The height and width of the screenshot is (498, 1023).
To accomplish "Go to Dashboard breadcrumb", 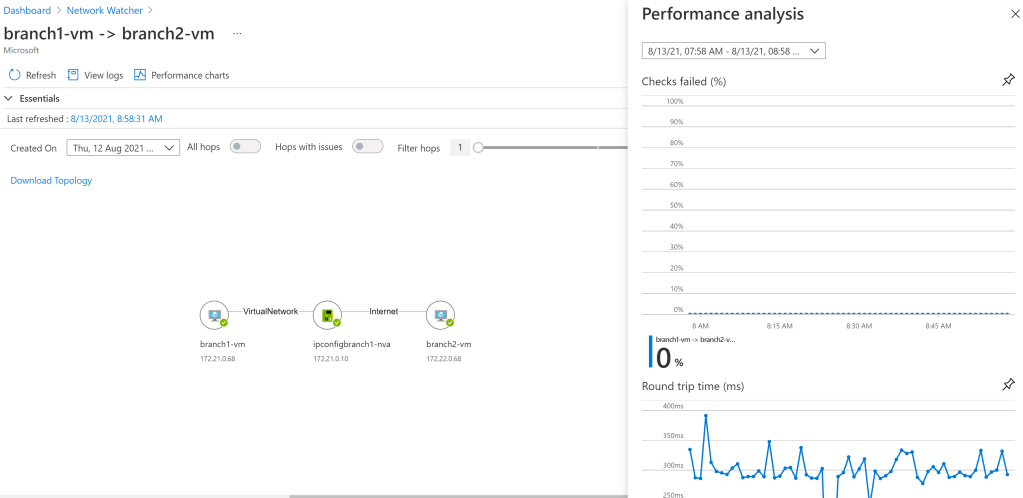I will click(27, 10).
